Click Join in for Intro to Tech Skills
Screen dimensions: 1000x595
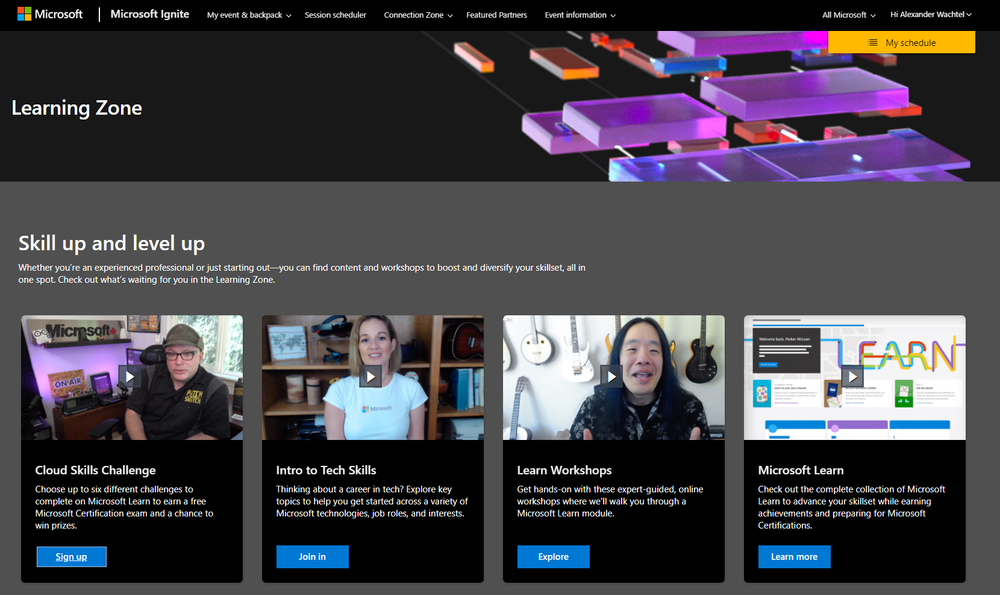pos(312,557)
